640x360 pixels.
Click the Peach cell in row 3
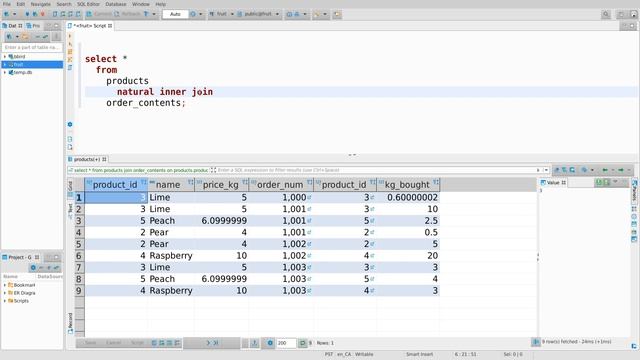pos(171,221)
